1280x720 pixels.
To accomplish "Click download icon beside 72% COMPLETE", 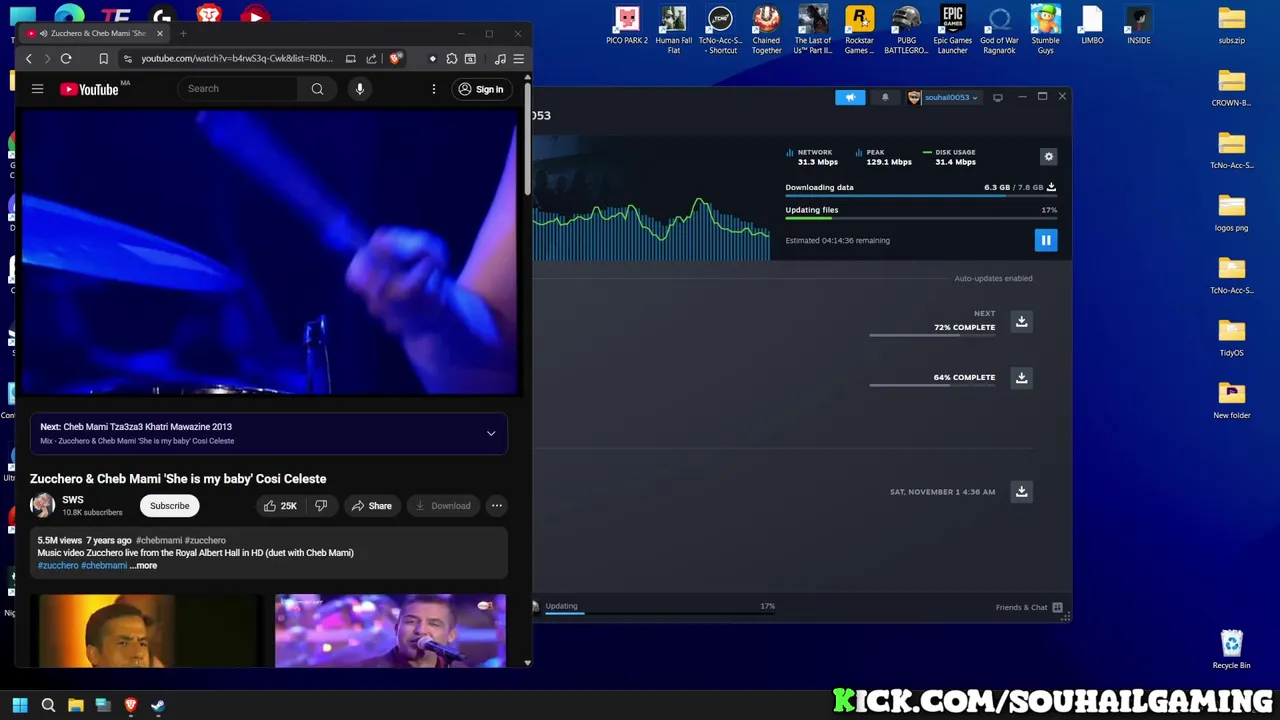I will tap(1021, 321).
